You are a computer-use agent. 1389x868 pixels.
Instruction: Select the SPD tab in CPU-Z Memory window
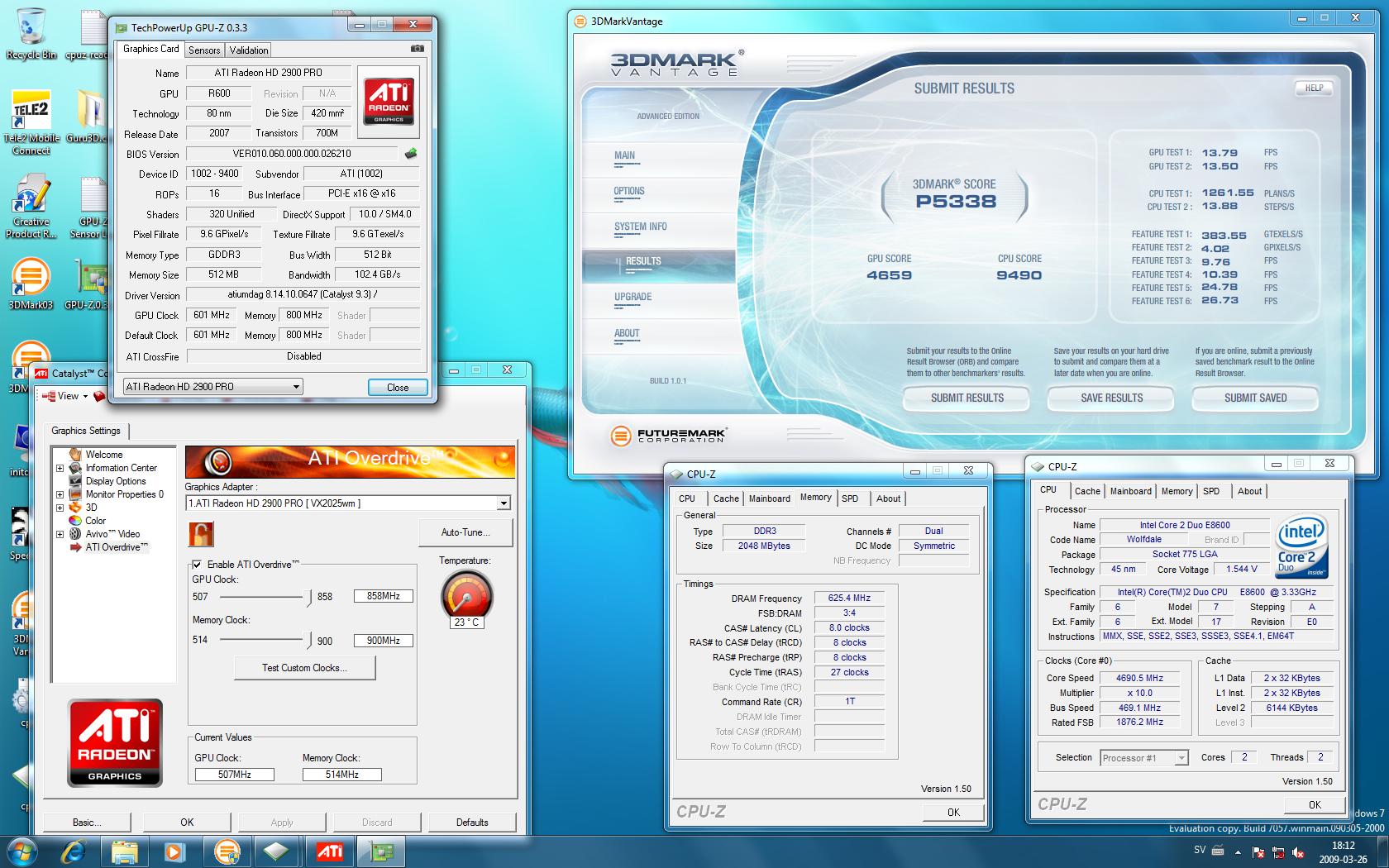tap(850, 498)
